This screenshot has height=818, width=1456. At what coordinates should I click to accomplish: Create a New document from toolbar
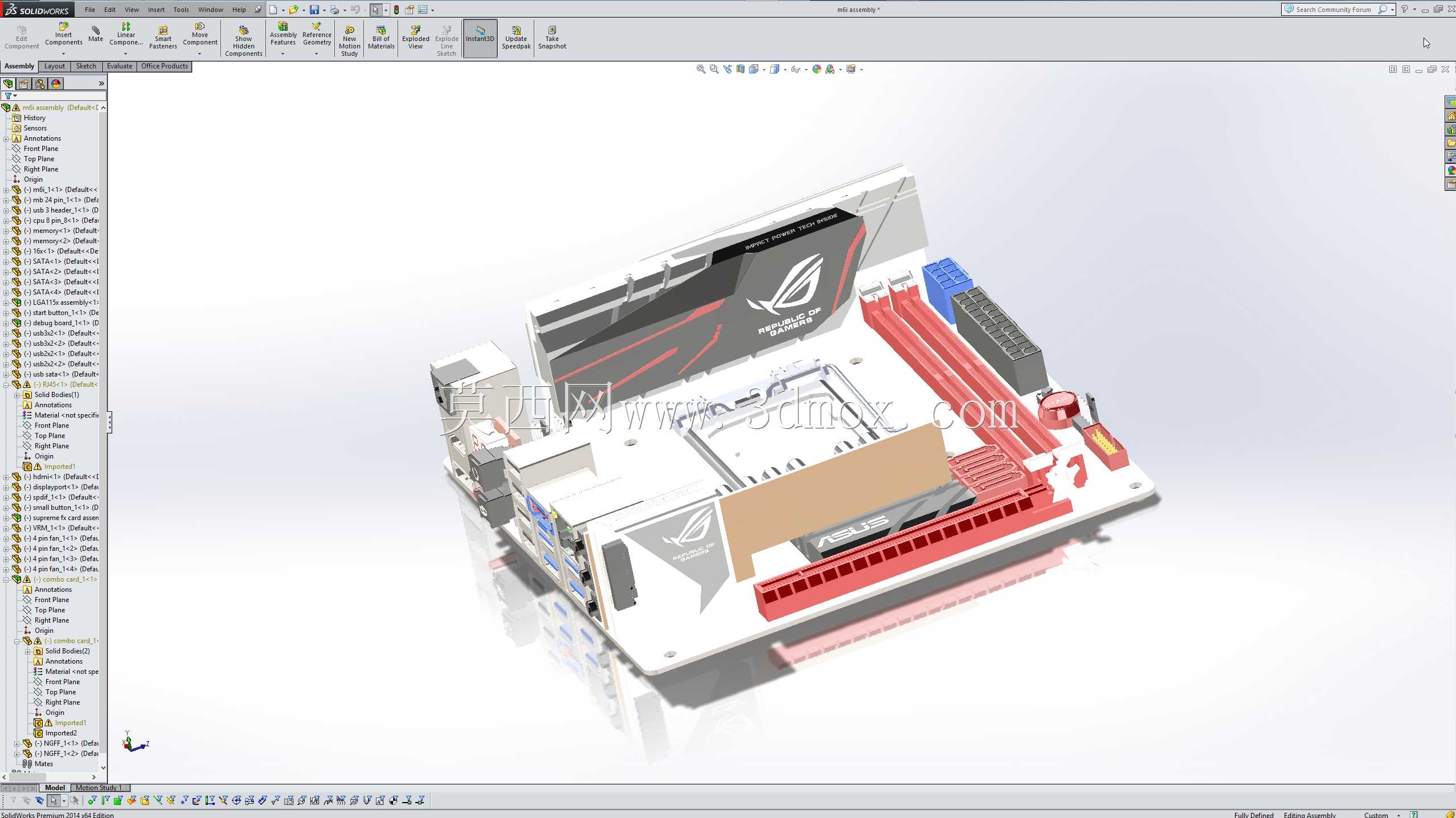tap(273, 10)
